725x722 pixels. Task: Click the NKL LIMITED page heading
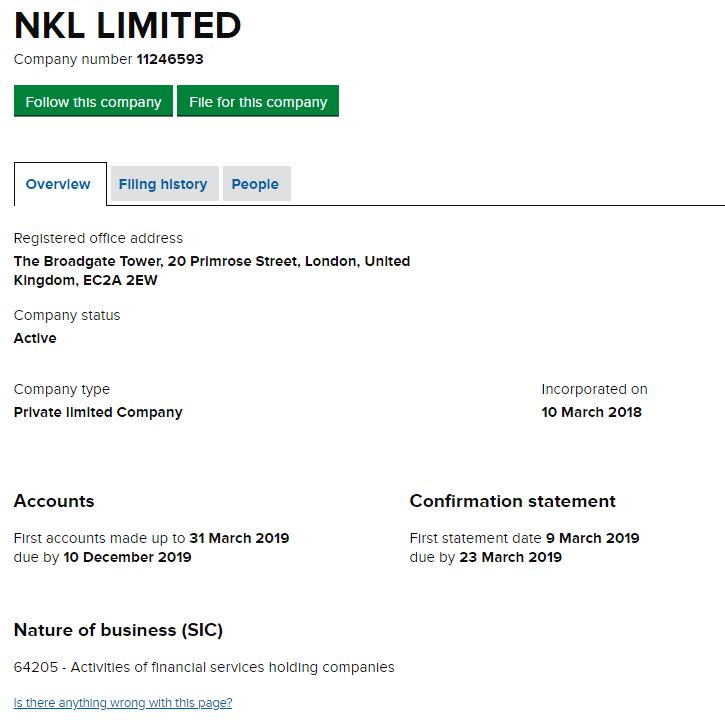(128, 25)
